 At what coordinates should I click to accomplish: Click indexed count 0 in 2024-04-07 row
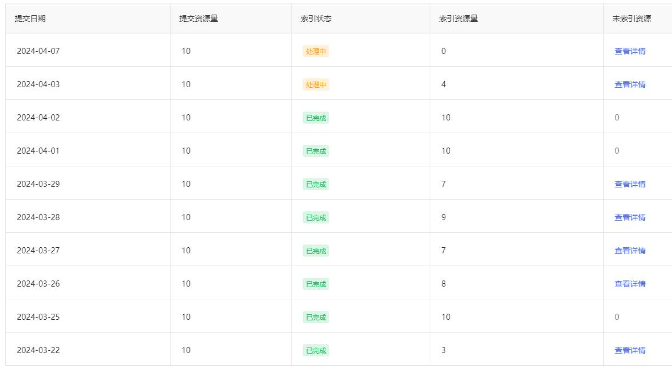[444, 51]
